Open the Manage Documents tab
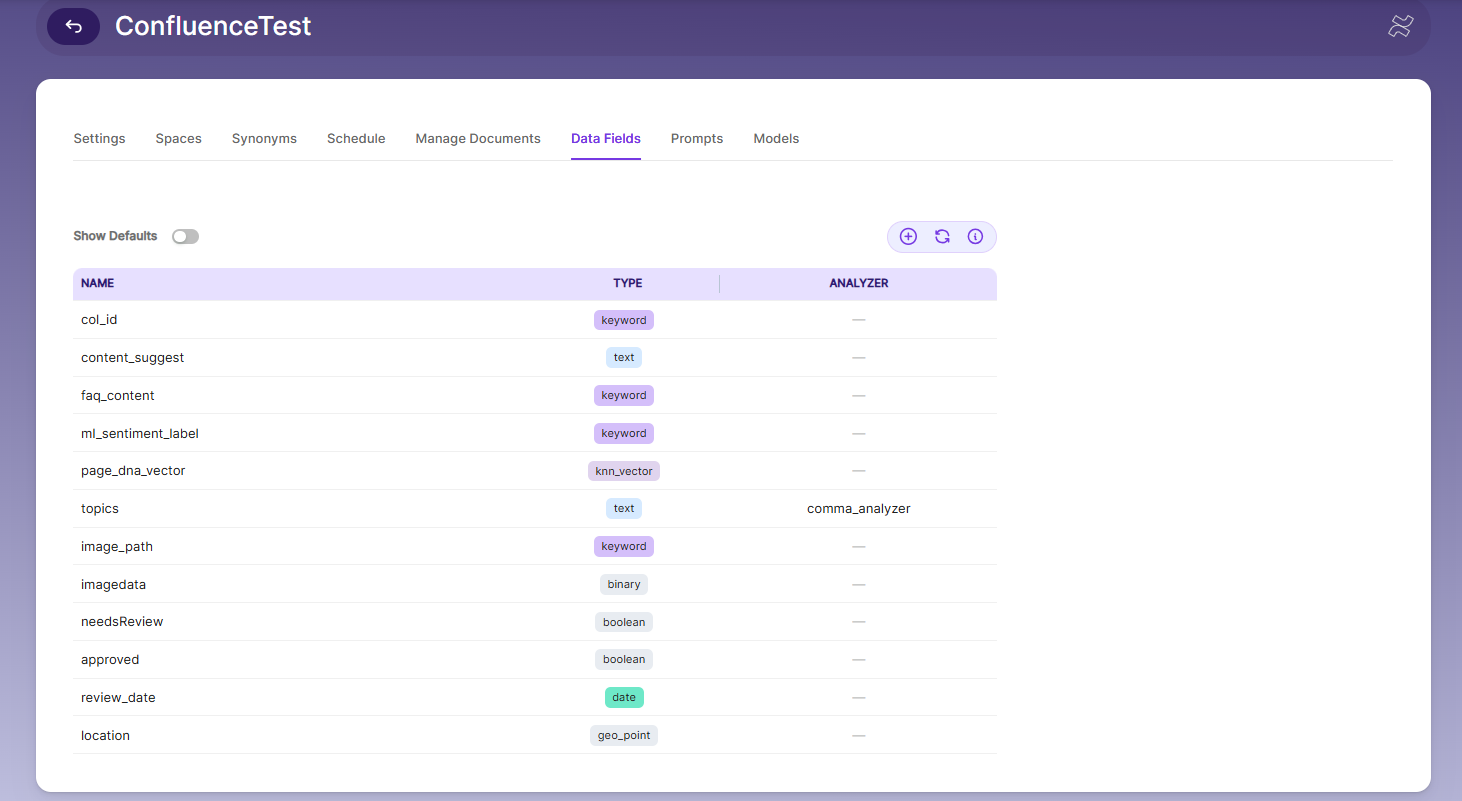The width and height of the screenshot is (1462, 801). coord(478,139)
